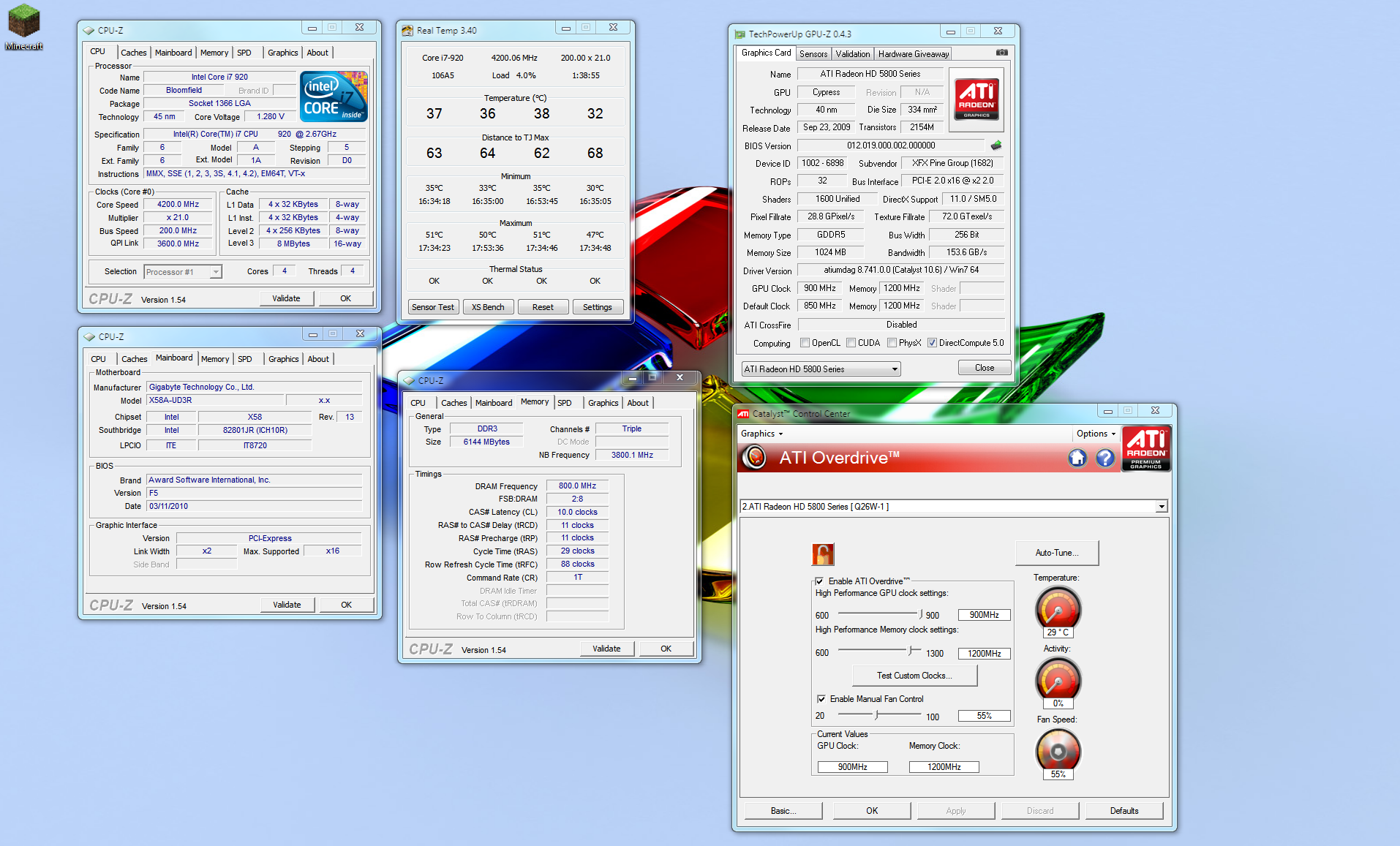Click the fan speed gauge dial
The height and width of the screenshot is (846, 1400).
tap(1058, 750)
